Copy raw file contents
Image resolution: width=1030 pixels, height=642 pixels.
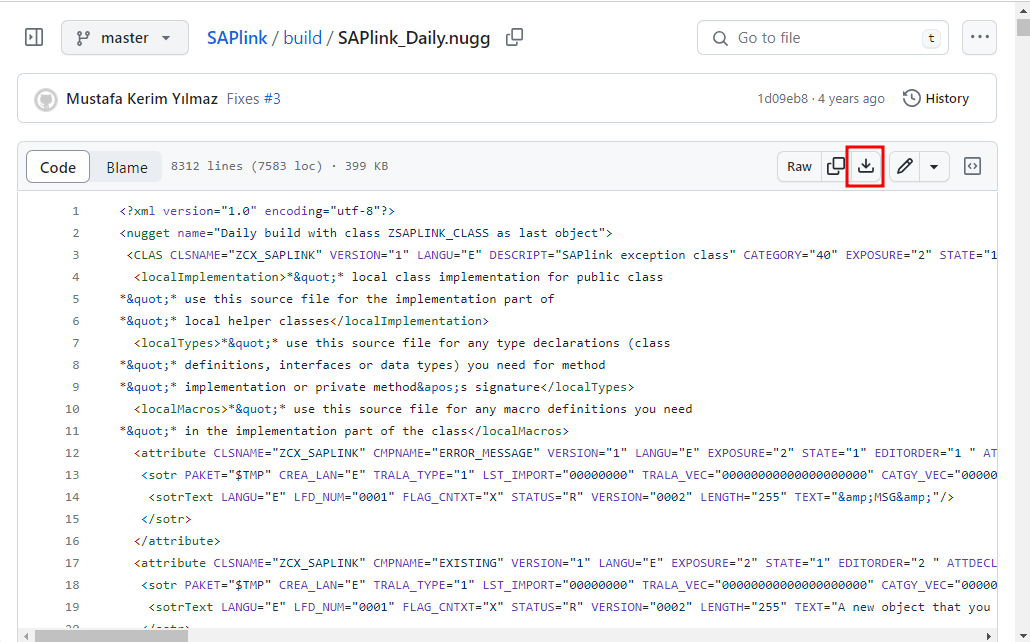click(x=836, y=167)
